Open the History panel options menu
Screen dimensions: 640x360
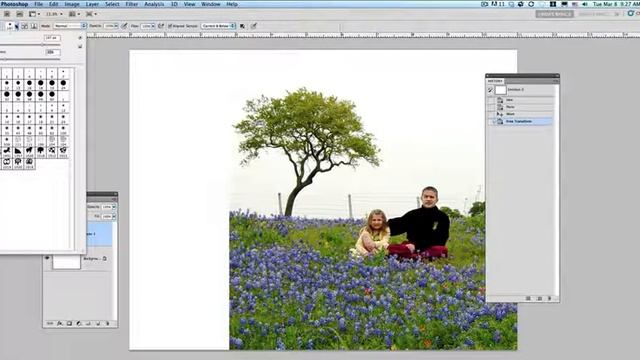556,81
